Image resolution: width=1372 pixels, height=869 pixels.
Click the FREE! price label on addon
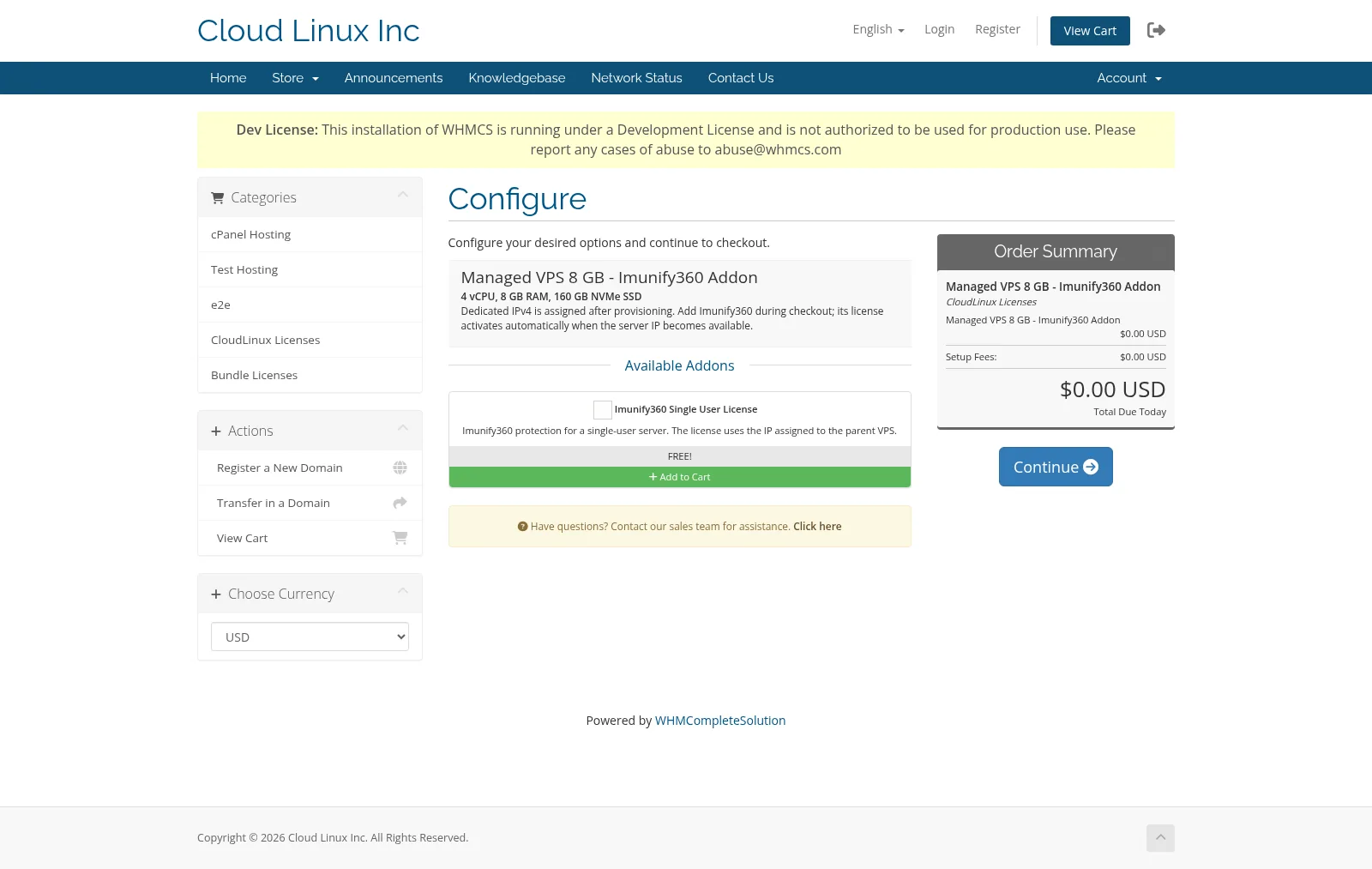679,456
